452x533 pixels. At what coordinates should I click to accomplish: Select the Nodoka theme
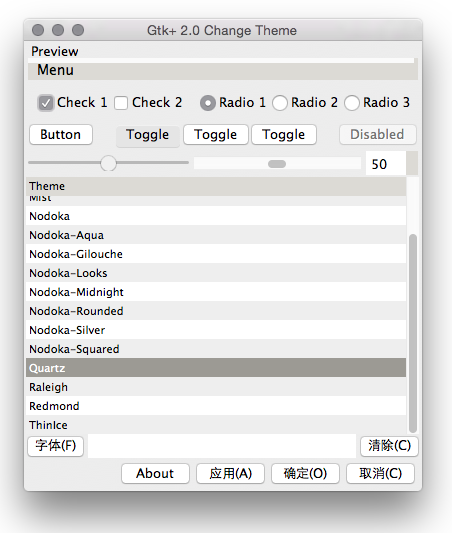[x=216, y=216]
